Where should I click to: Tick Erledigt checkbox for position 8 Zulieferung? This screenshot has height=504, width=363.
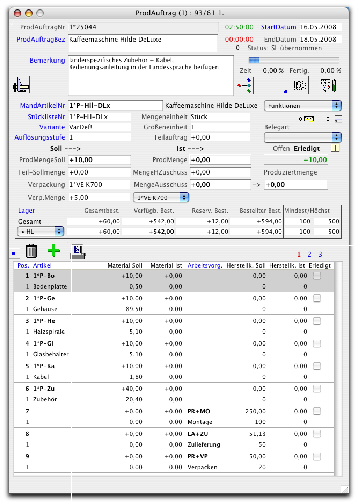pyautogui.click(x=317, y=434)
